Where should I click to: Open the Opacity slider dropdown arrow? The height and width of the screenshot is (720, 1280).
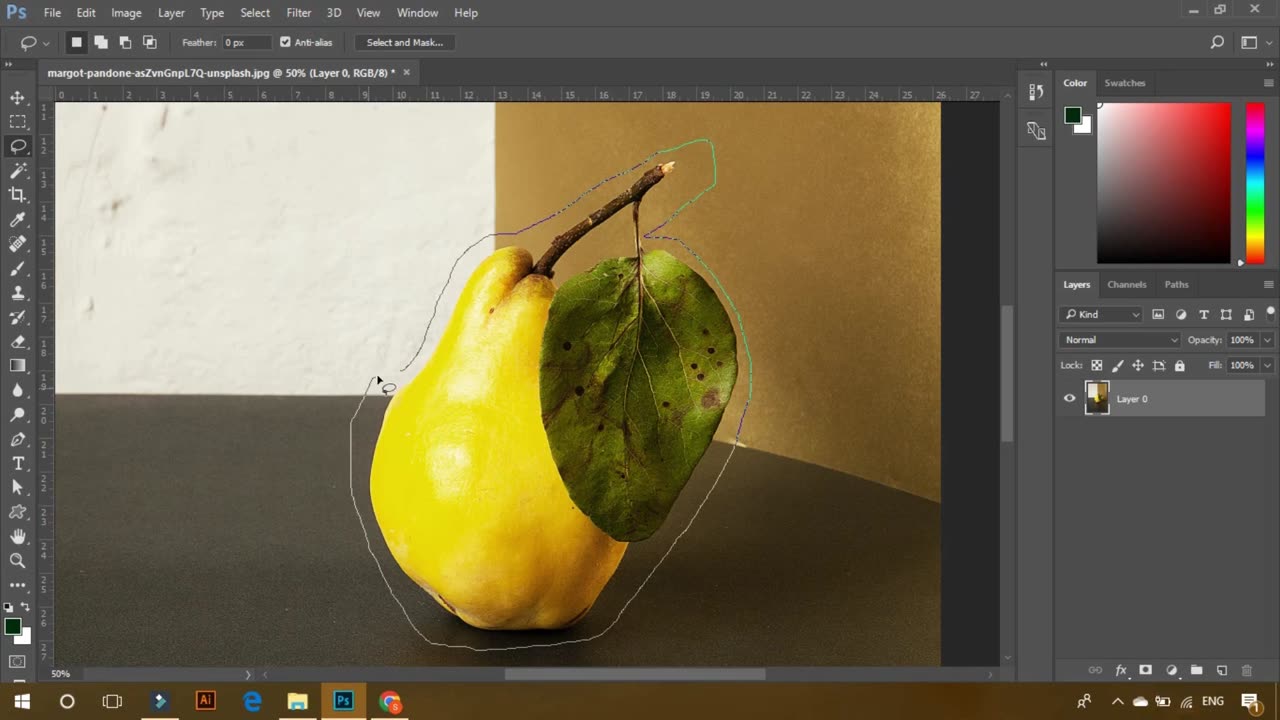click(x=1267, y=340)
